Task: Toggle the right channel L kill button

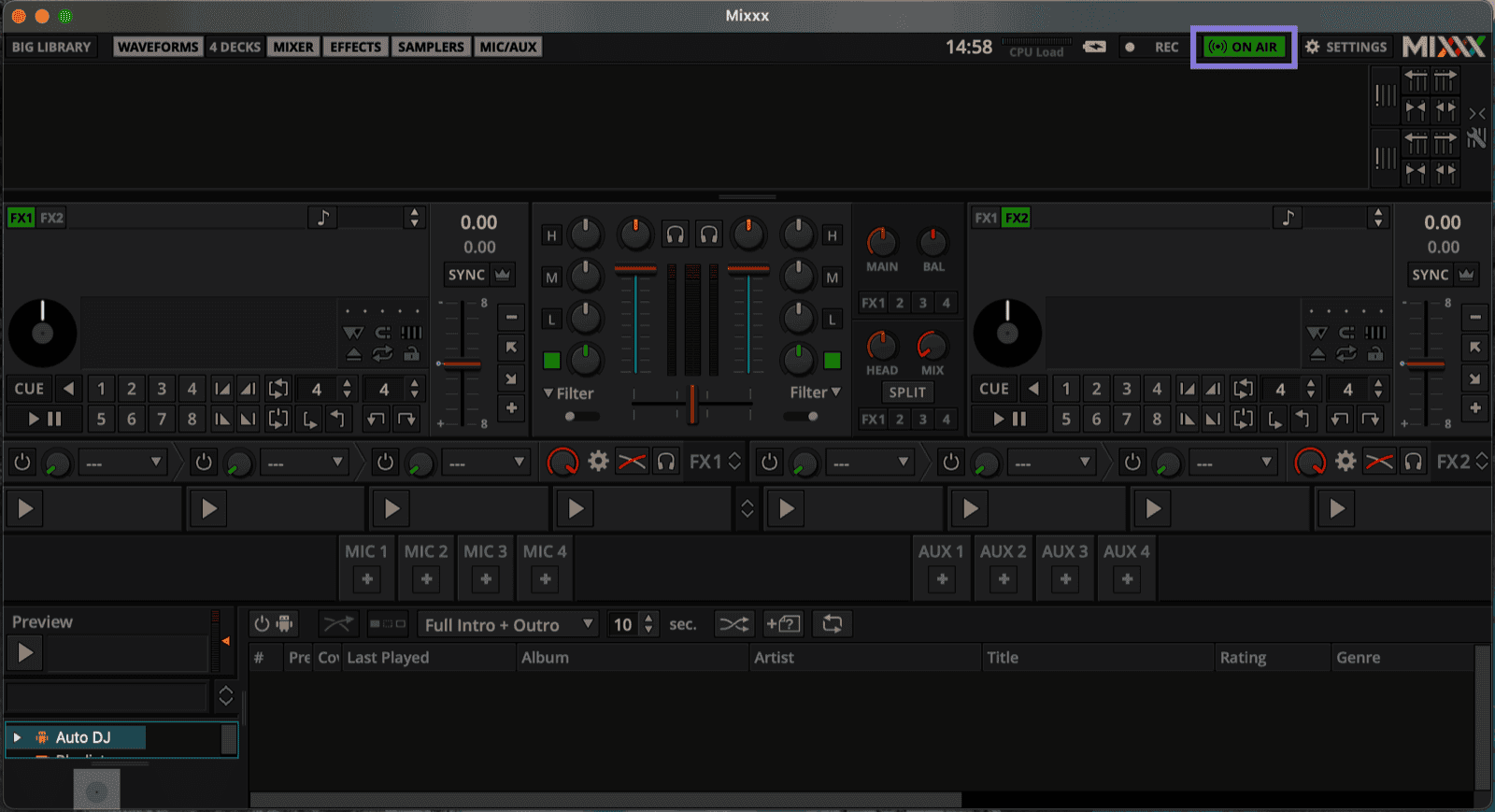Action: [832, 320]
